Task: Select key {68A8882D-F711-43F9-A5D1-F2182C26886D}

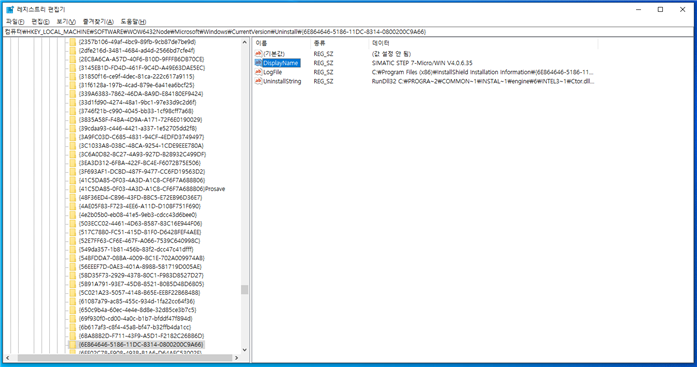Action: [x=141, y=336]
